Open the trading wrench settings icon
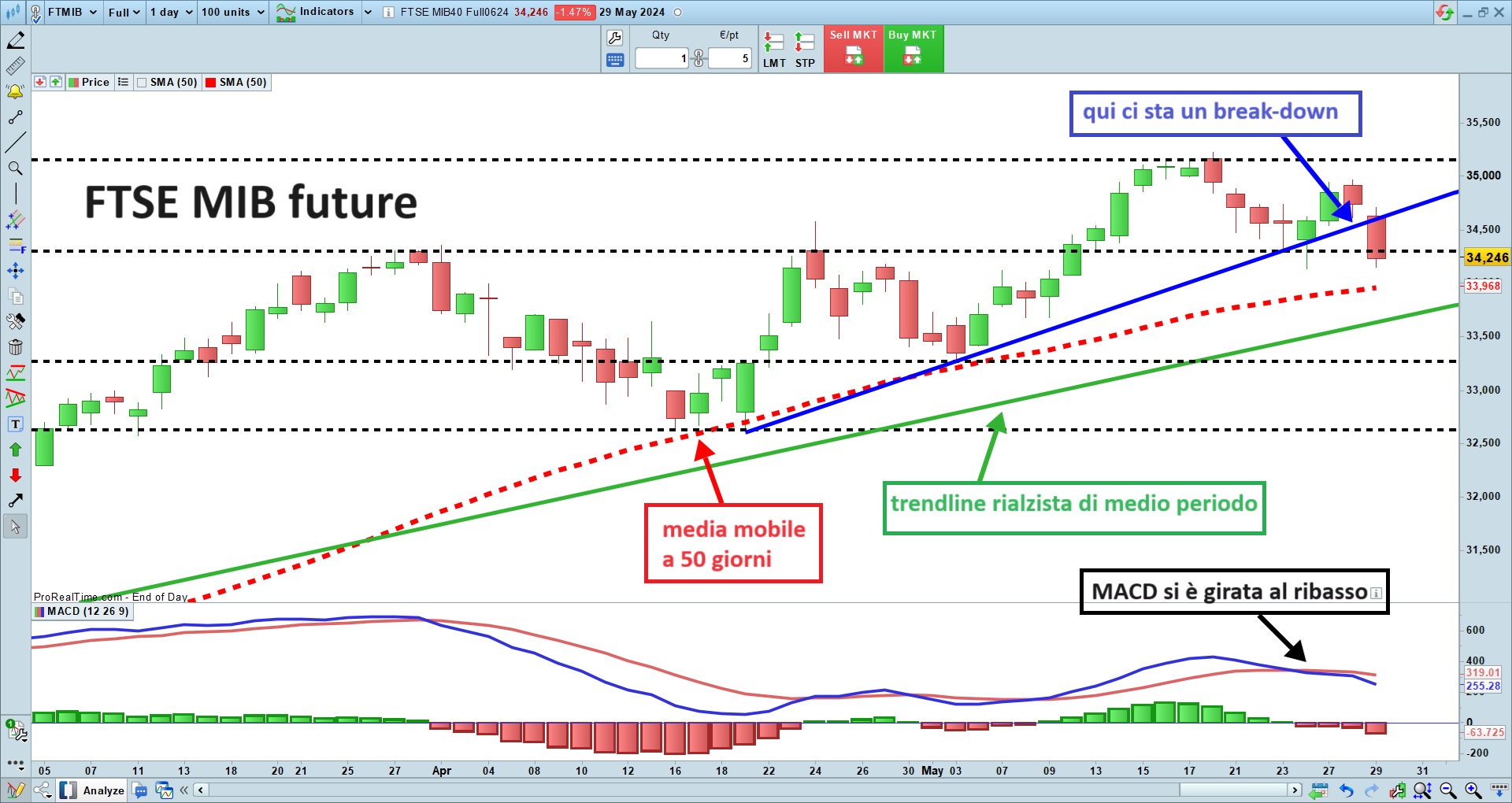1512x803 pixels. (615, 38)
